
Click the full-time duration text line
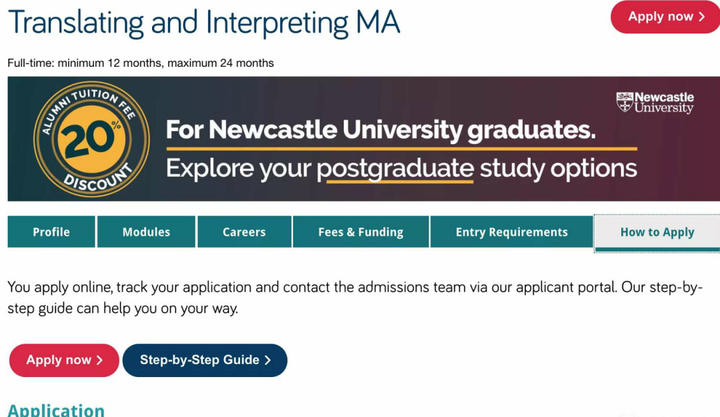pyautogui.click(x=140, y=63)
